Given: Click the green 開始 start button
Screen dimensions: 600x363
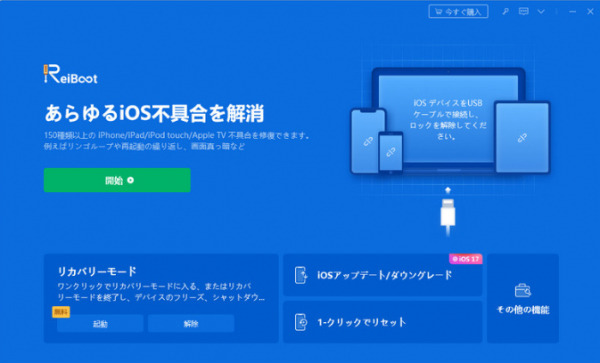Looking at the screenshot, I should pos(117,180).
